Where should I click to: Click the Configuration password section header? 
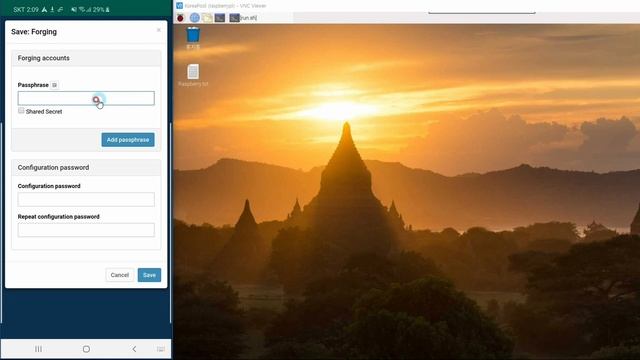pos(86,168)
